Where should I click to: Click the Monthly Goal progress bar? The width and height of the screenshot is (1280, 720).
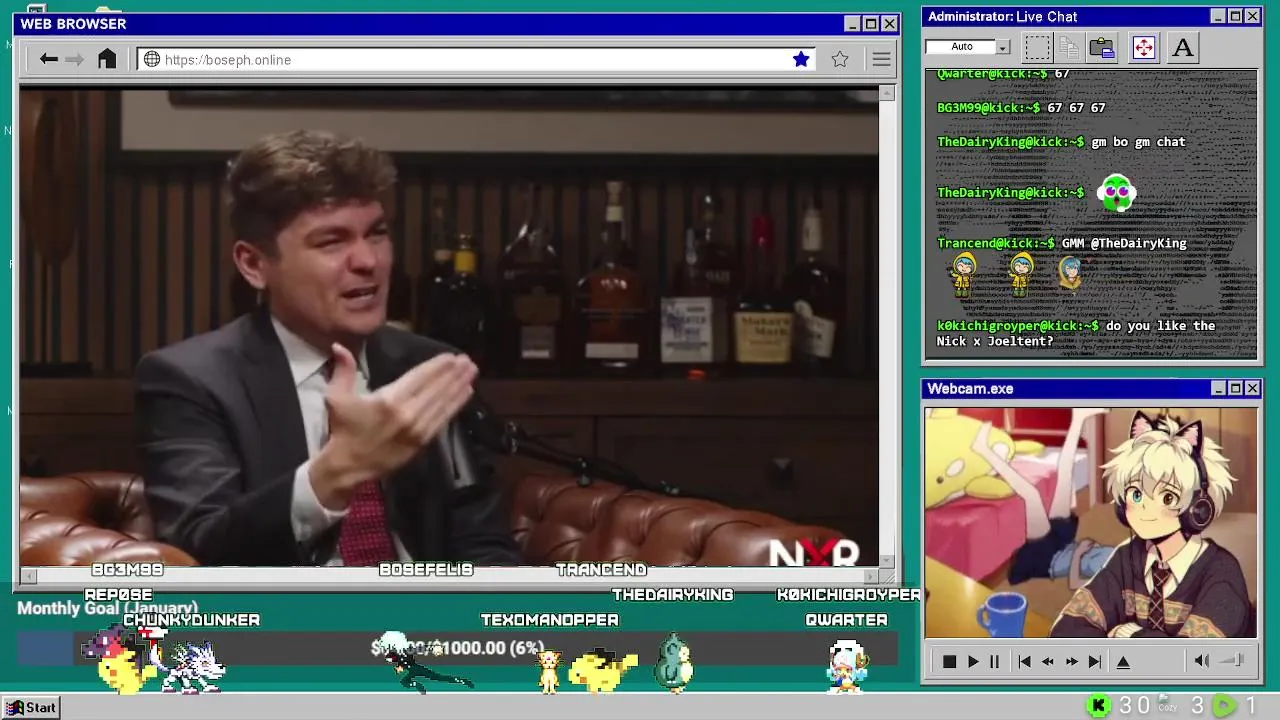[x=458, y=648]
